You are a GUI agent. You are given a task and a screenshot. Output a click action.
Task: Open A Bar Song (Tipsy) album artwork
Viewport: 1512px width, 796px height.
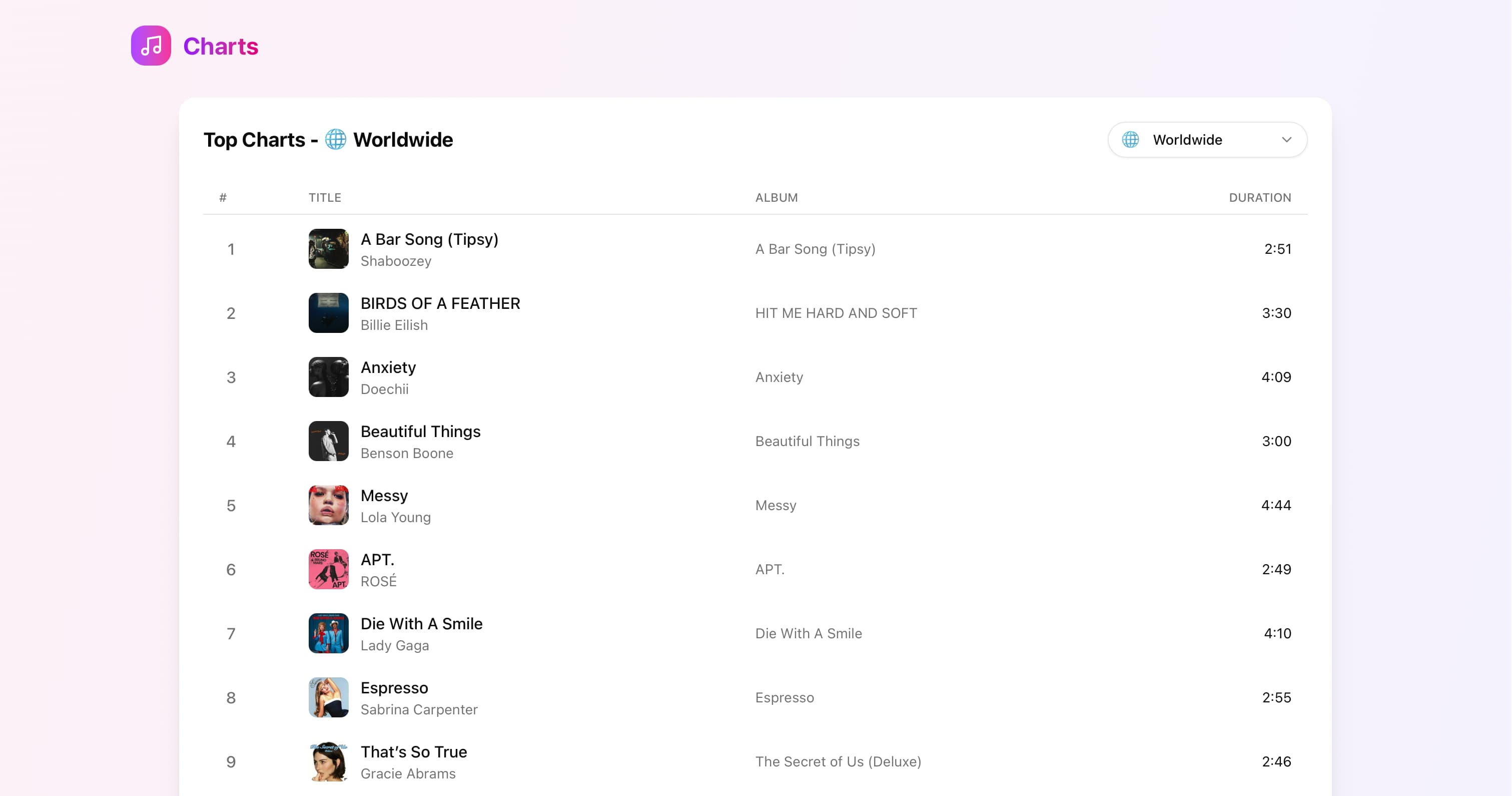click(328, 249)
